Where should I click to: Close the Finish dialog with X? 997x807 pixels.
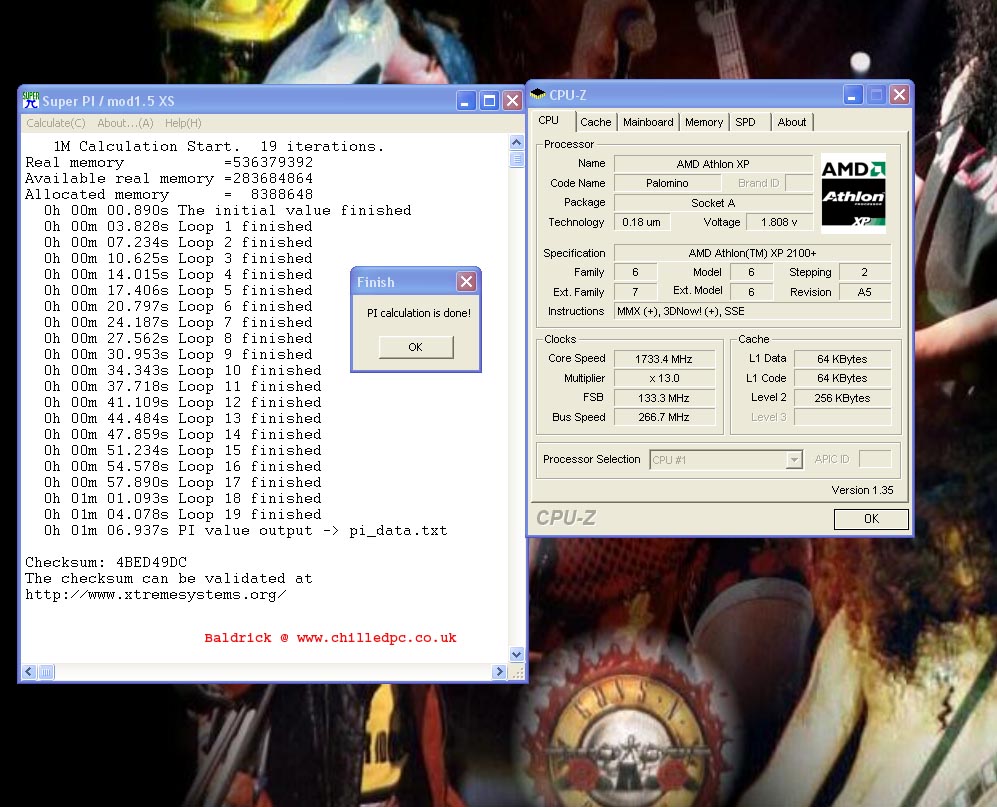pyautogui.click(x=467, y=282)
